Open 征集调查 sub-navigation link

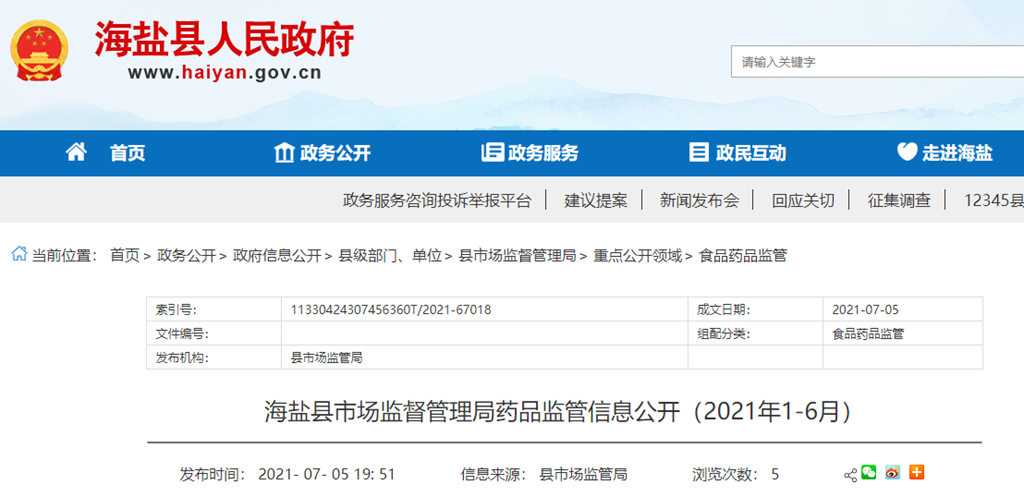[x=899, y=200]
